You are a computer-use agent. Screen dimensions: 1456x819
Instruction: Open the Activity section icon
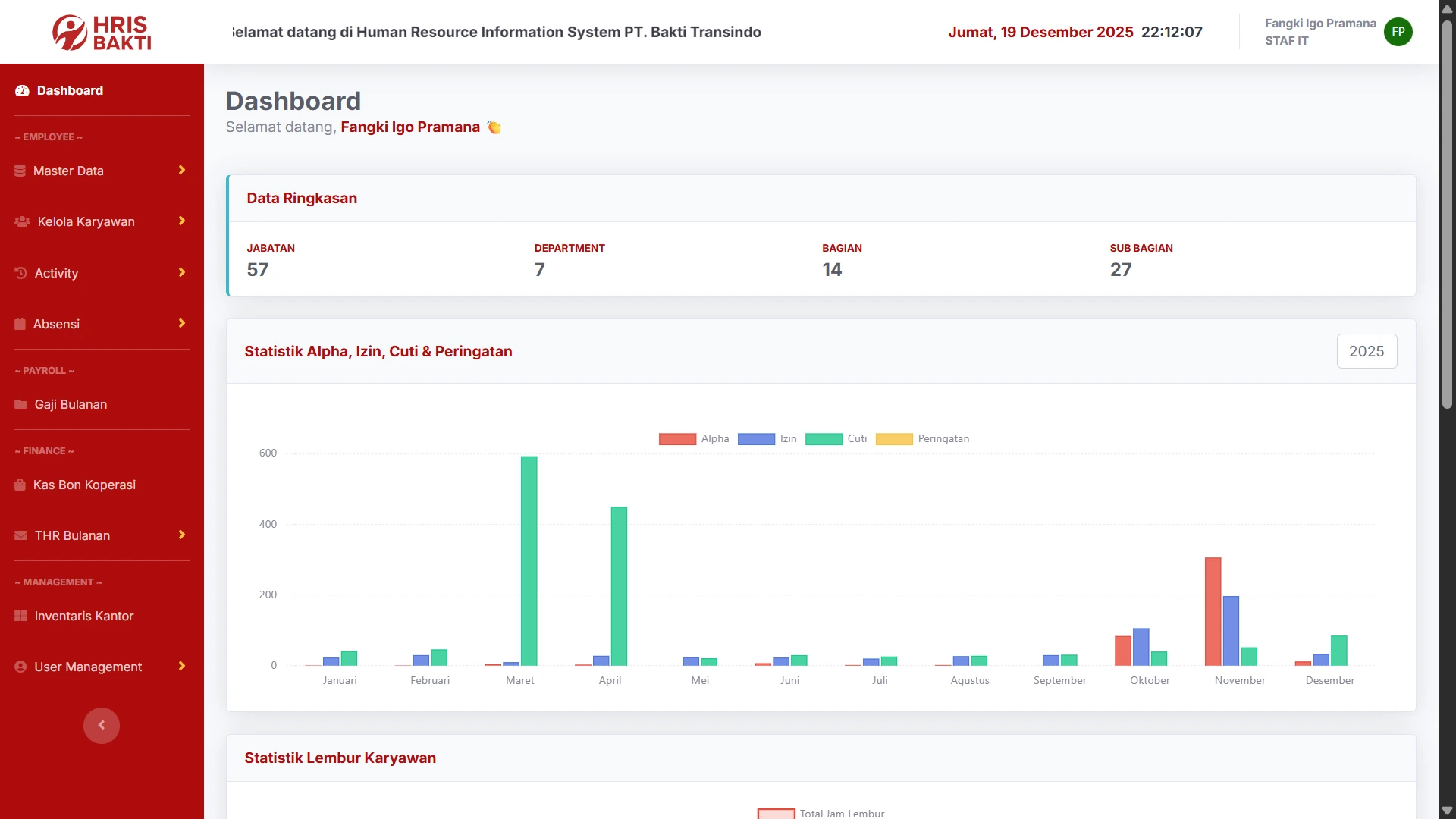coord(20,273)
